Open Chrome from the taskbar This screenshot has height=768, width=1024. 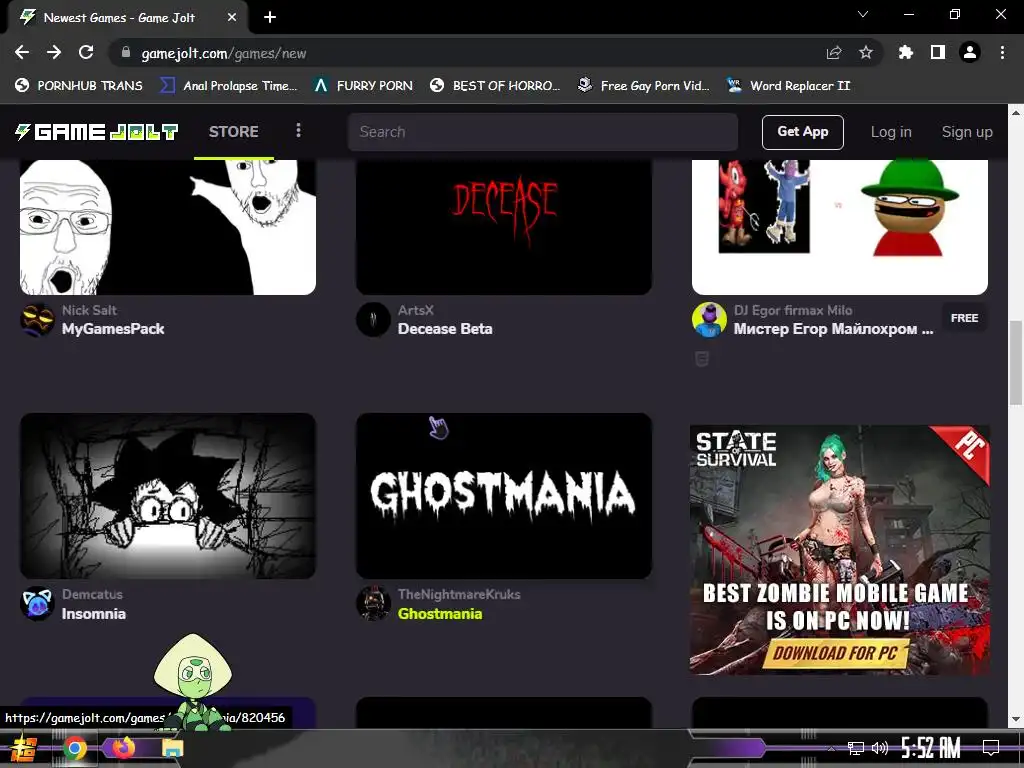74,748
